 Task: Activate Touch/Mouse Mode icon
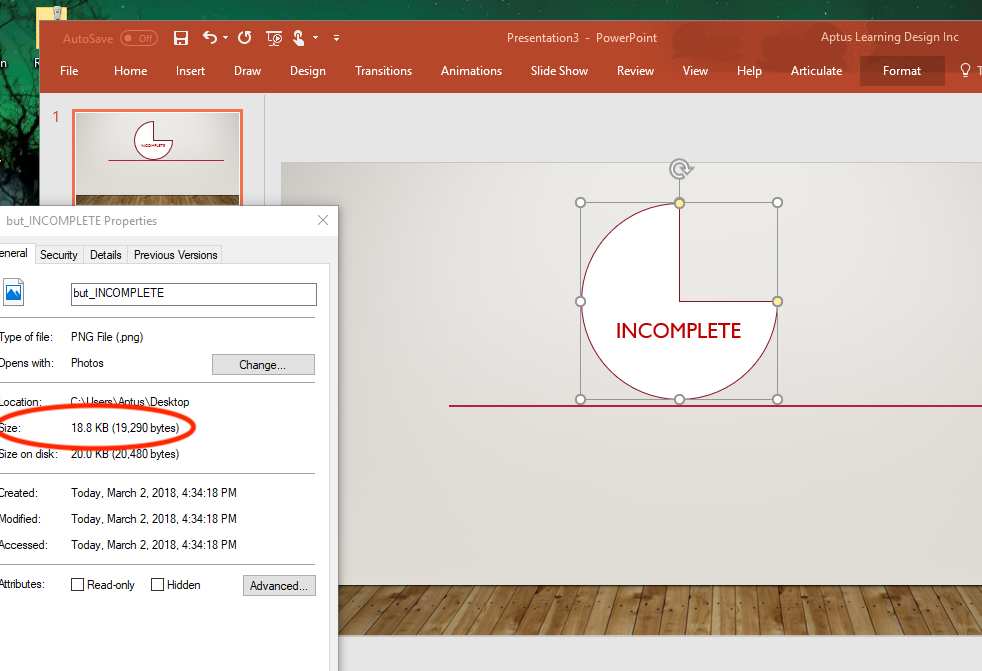point(297,38)
